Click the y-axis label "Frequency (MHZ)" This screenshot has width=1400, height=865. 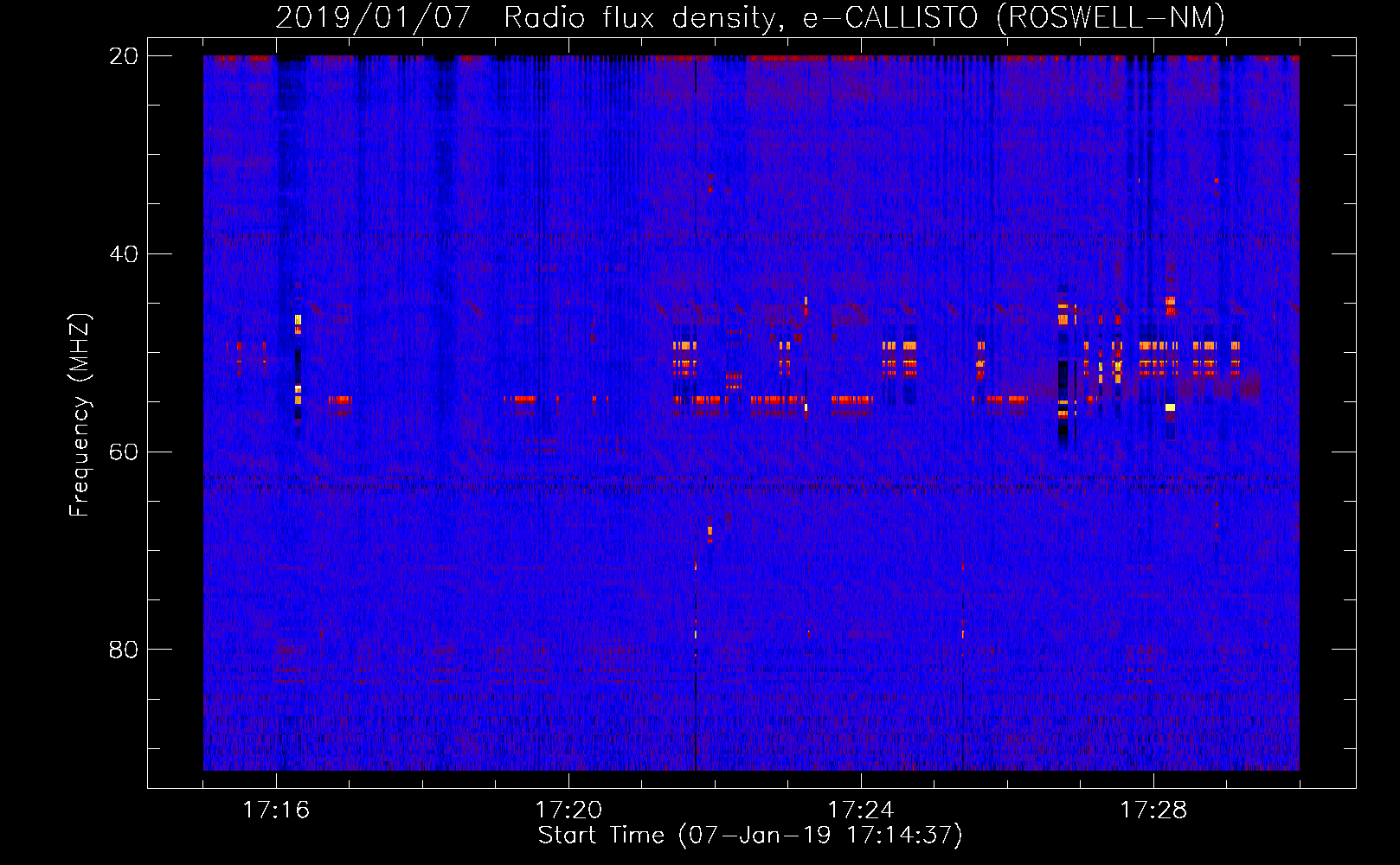click(x=80, y=416)
